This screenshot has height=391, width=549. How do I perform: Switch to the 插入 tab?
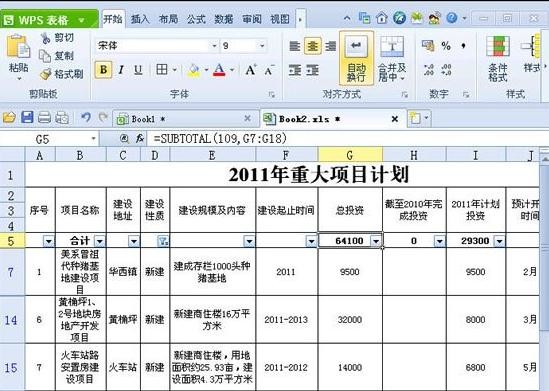pyautogui.click(x=140, y=19)
